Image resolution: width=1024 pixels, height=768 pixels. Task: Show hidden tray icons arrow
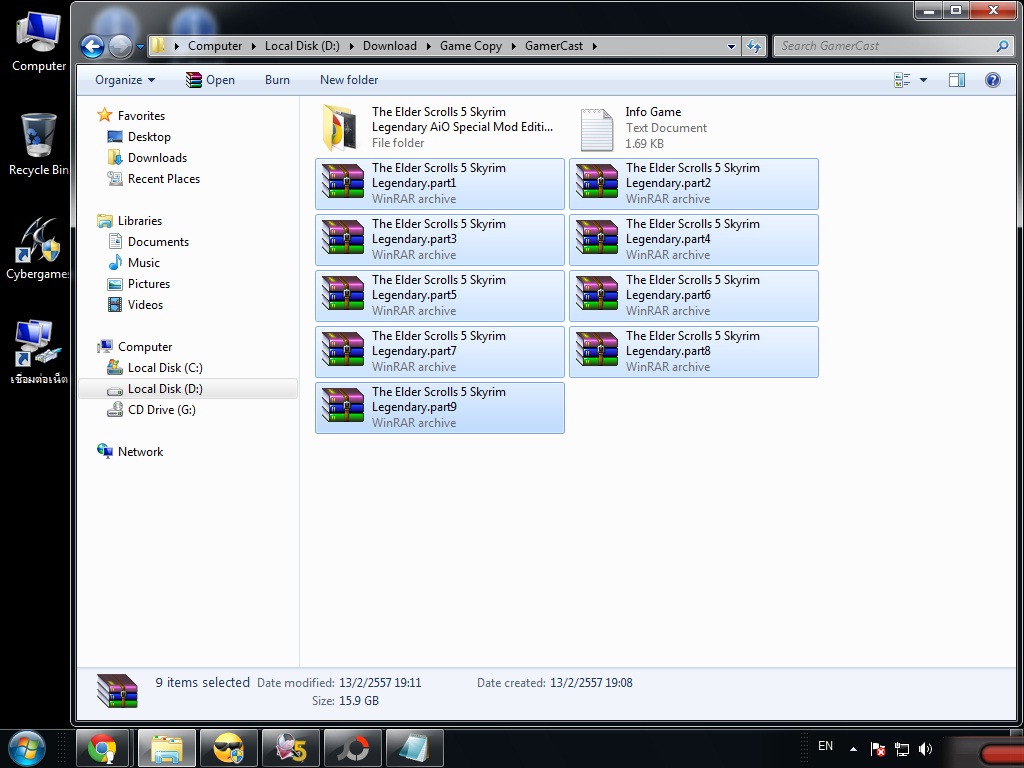tap(853, 749)
